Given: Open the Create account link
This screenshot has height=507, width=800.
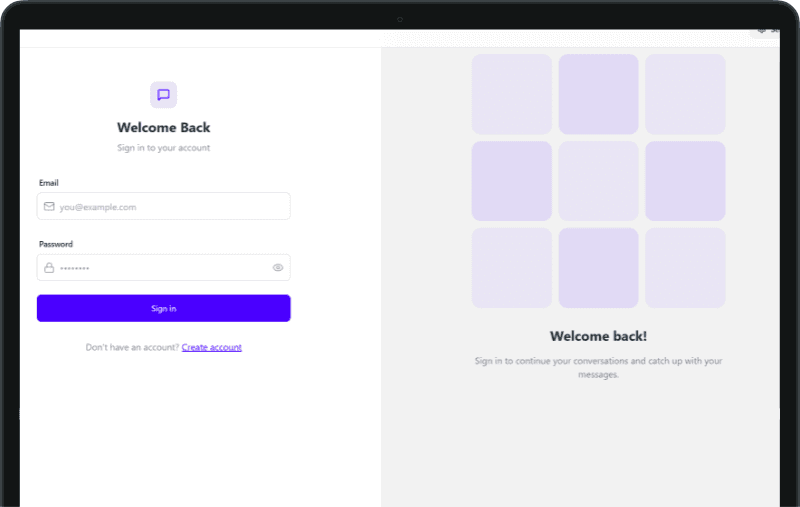Looking at the screenshot, I should pyautogui.click(x=212, y=347).
